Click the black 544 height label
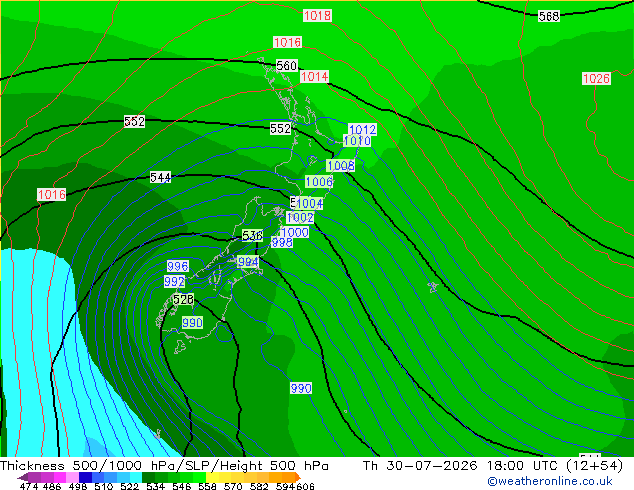Screen dimensions: 634x490 (160, 177)
